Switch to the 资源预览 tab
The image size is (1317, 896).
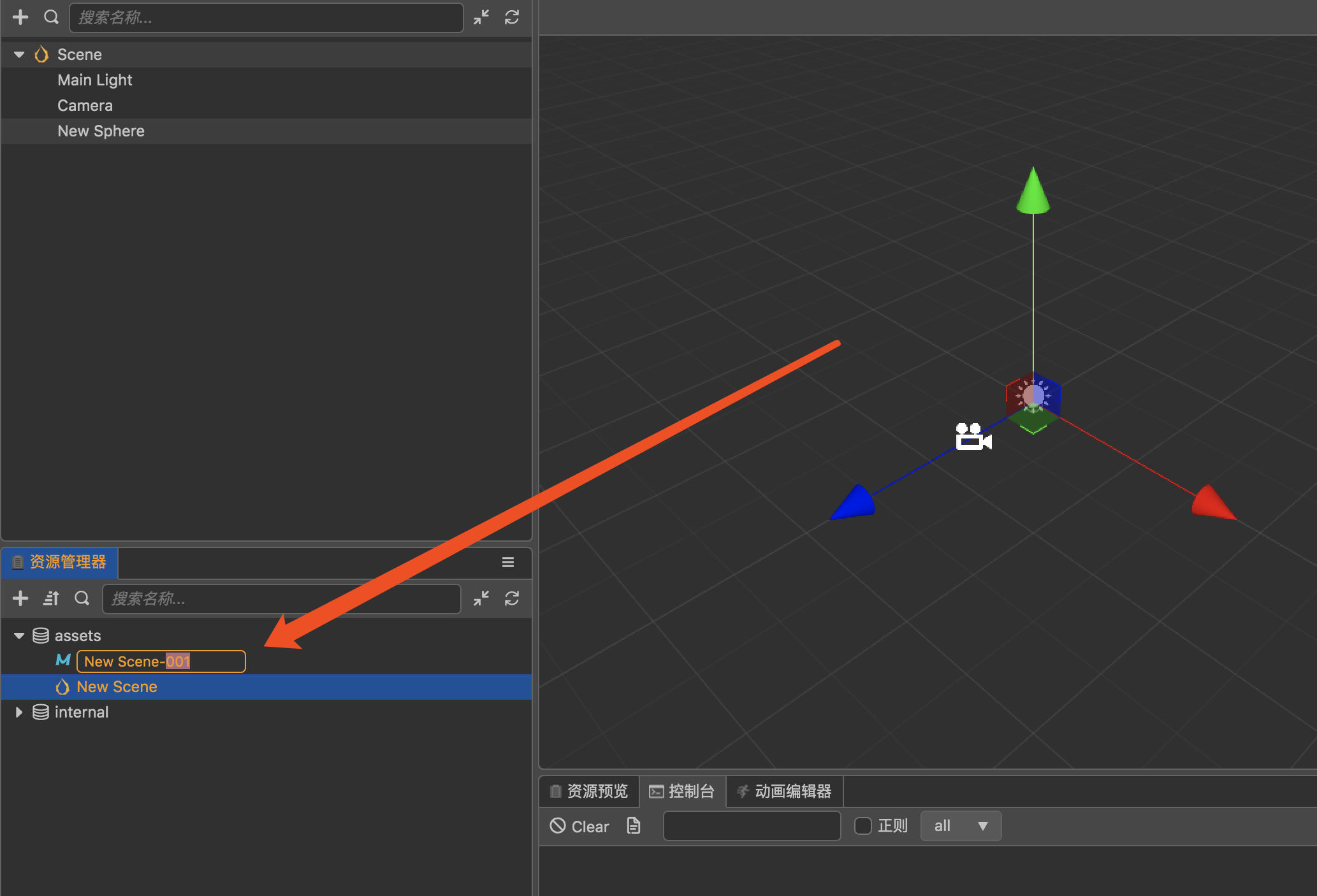coord(589,791)
